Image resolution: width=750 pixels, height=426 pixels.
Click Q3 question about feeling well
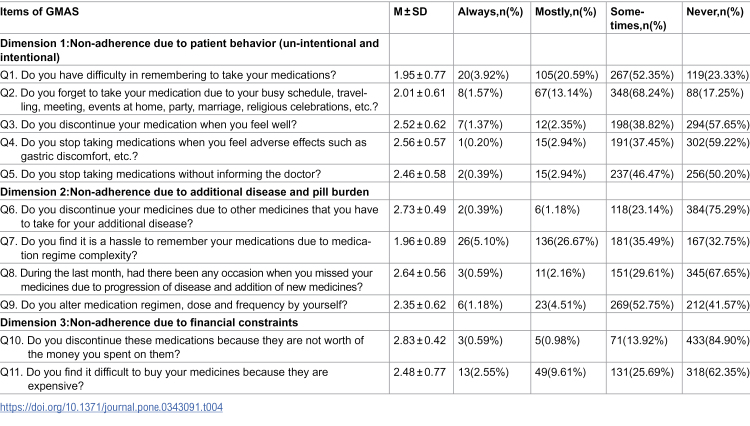[x=148, y=125]
